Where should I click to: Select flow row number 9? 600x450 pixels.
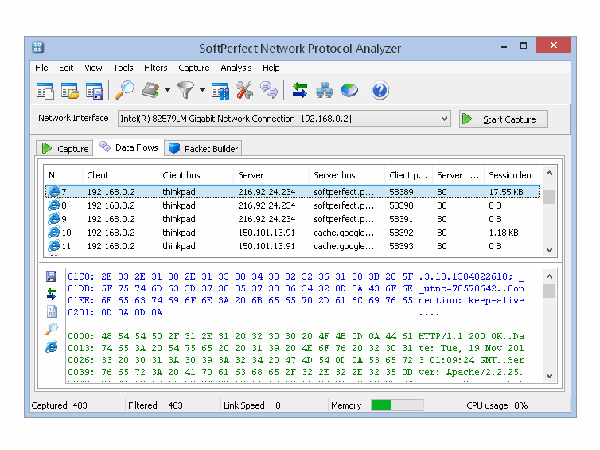[292, 219]
